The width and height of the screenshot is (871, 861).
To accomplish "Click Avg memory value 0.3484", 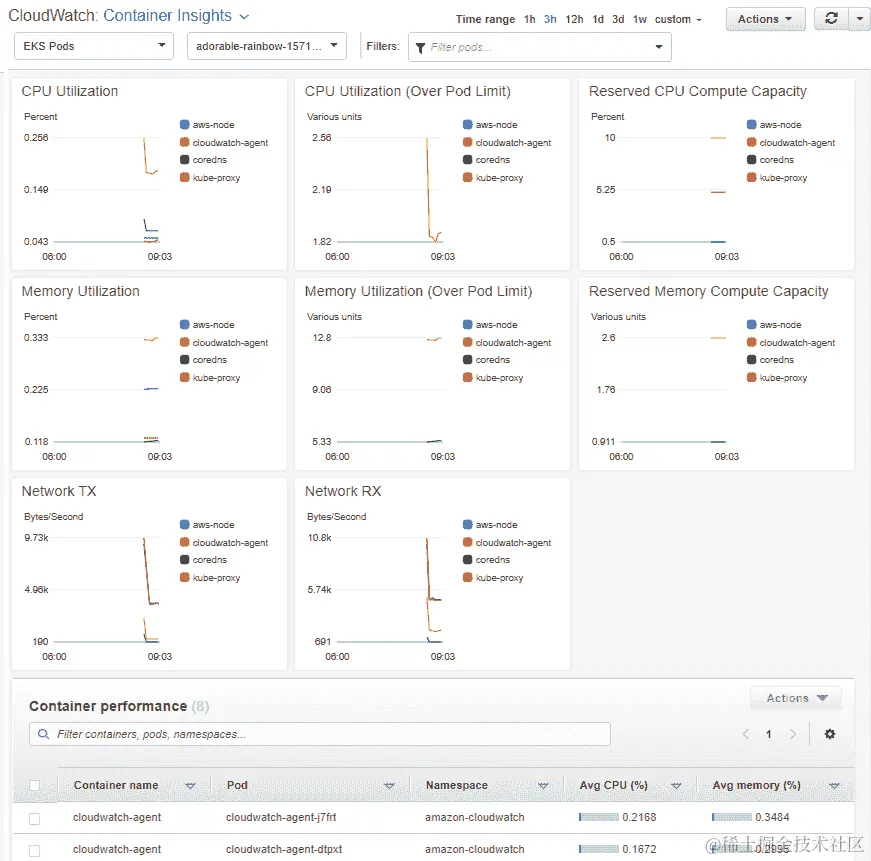I will 772,817.
